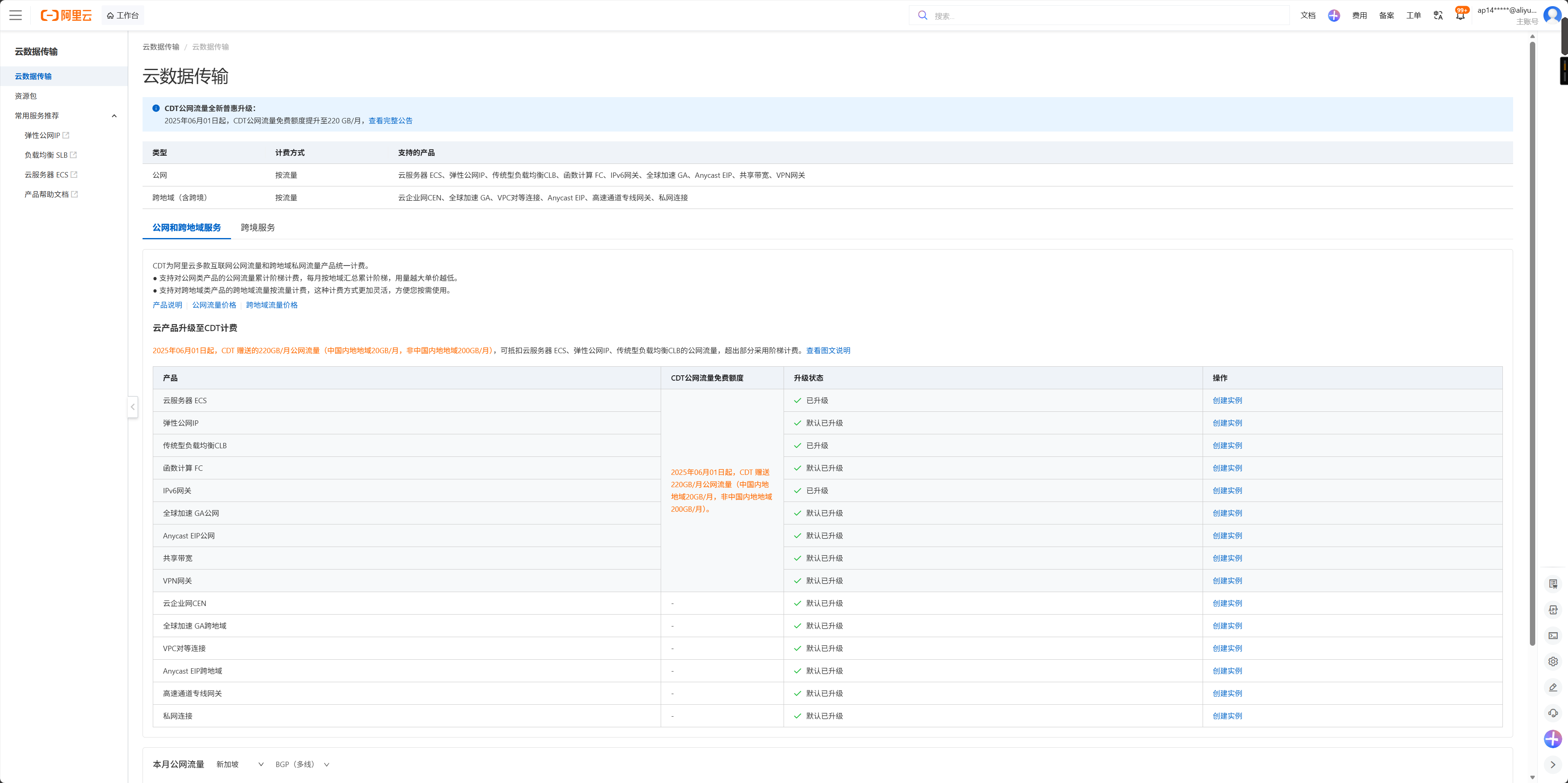Switch to the 公网和跨地域服务 tab
The height and width of the screenshot is (783, 1568).
pos(186,227)
